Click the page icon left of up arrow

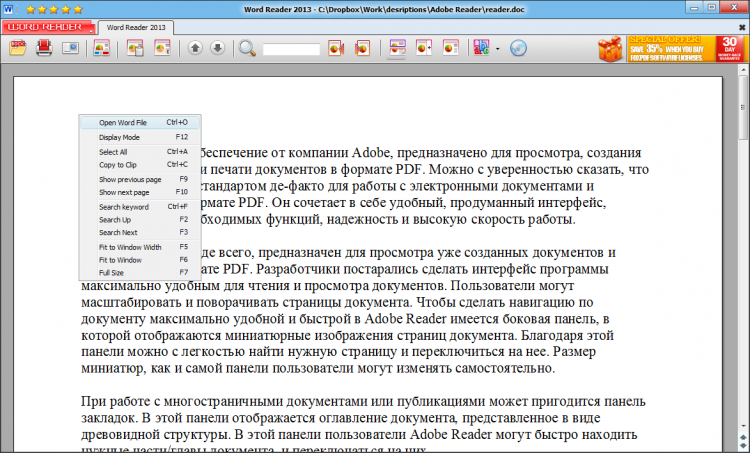pyautogui.click(x=162, y=48)
